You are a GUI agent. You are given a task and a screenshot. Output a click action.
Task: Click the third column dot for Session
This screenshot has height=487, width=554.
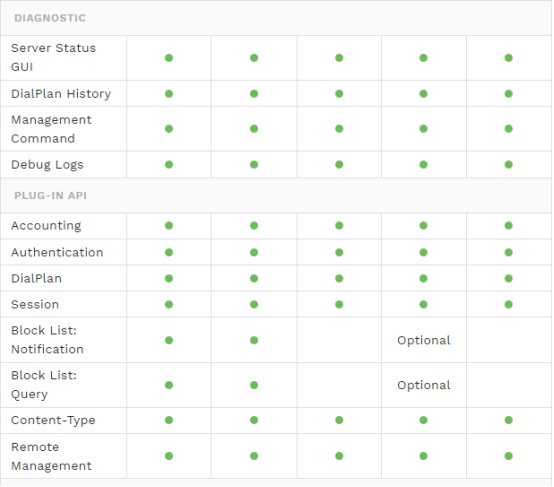340,305
